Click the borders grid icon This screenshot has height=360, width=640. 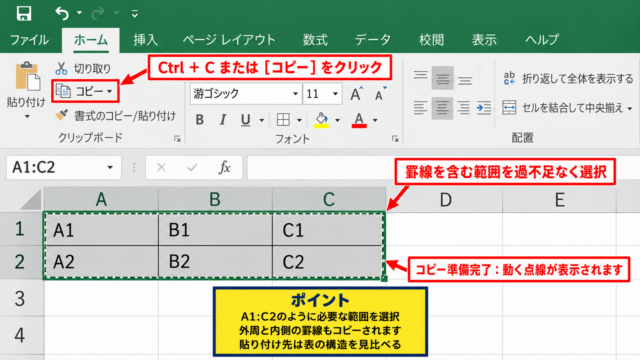283,120
